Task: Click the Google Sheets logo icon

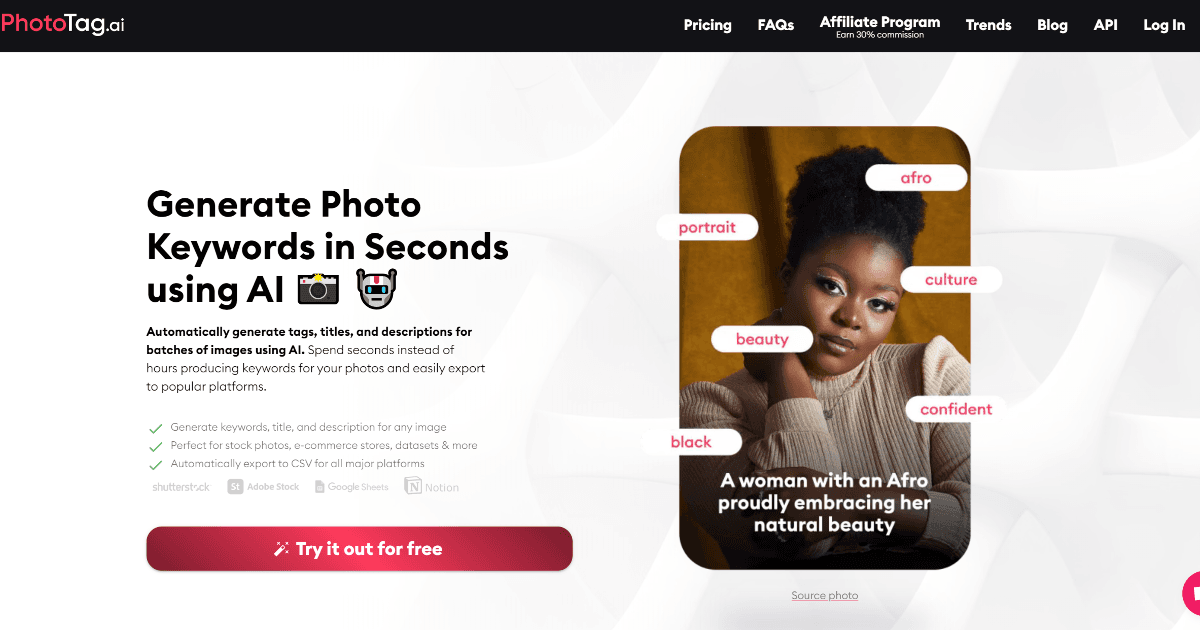Action: [320, 487]
